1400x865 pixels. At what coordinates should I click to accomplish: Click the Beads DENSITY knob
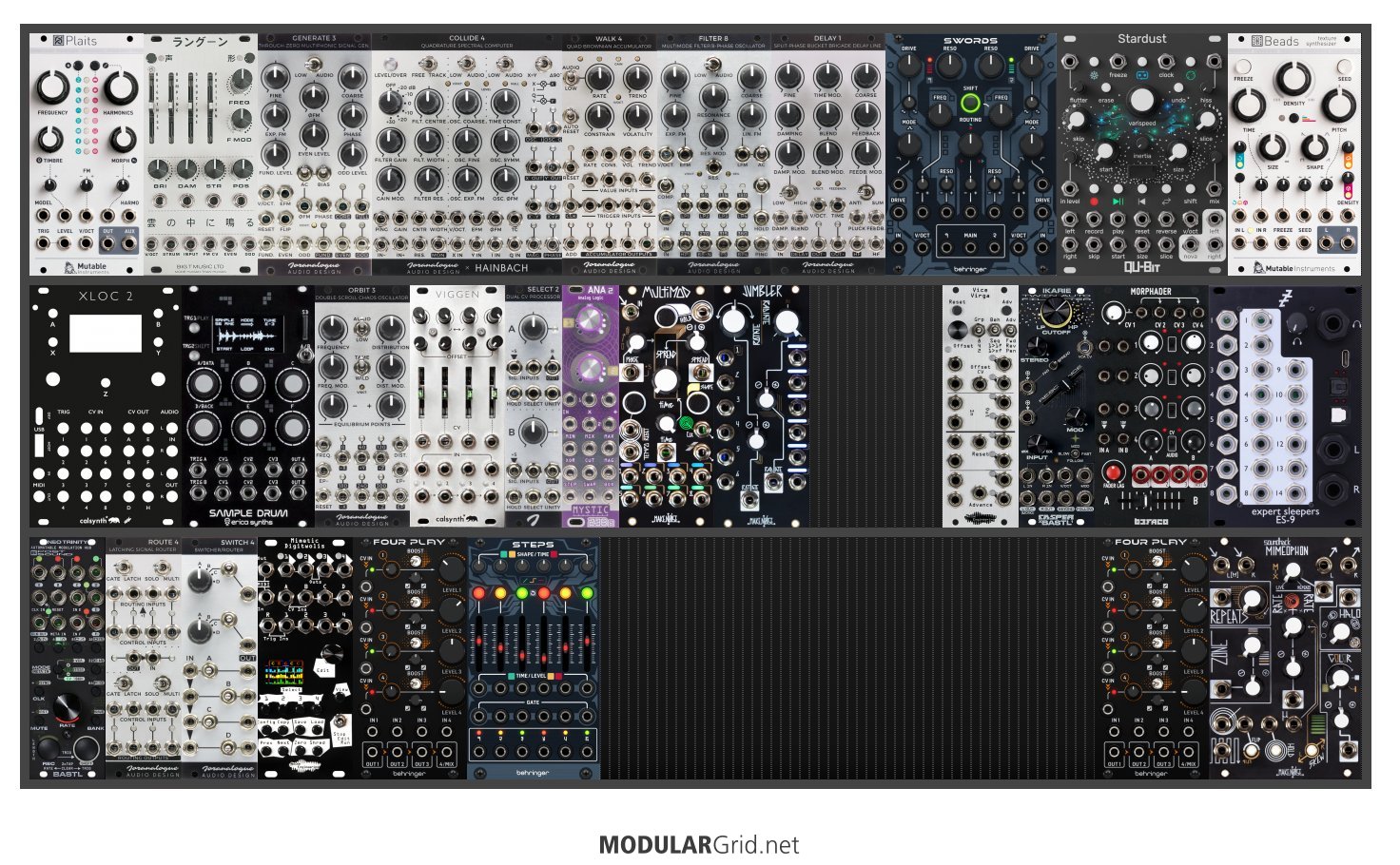[x=1293, y=79]
